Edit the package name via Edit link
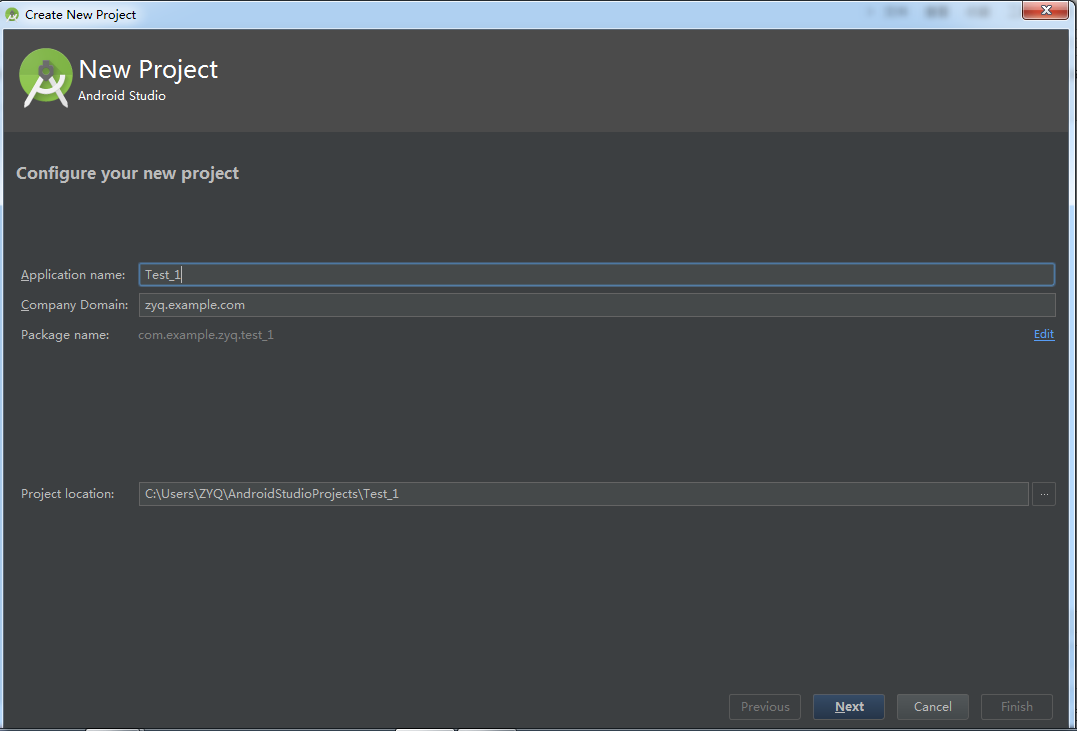The width and height of the screenshot is (1077, 731). 1044,335
